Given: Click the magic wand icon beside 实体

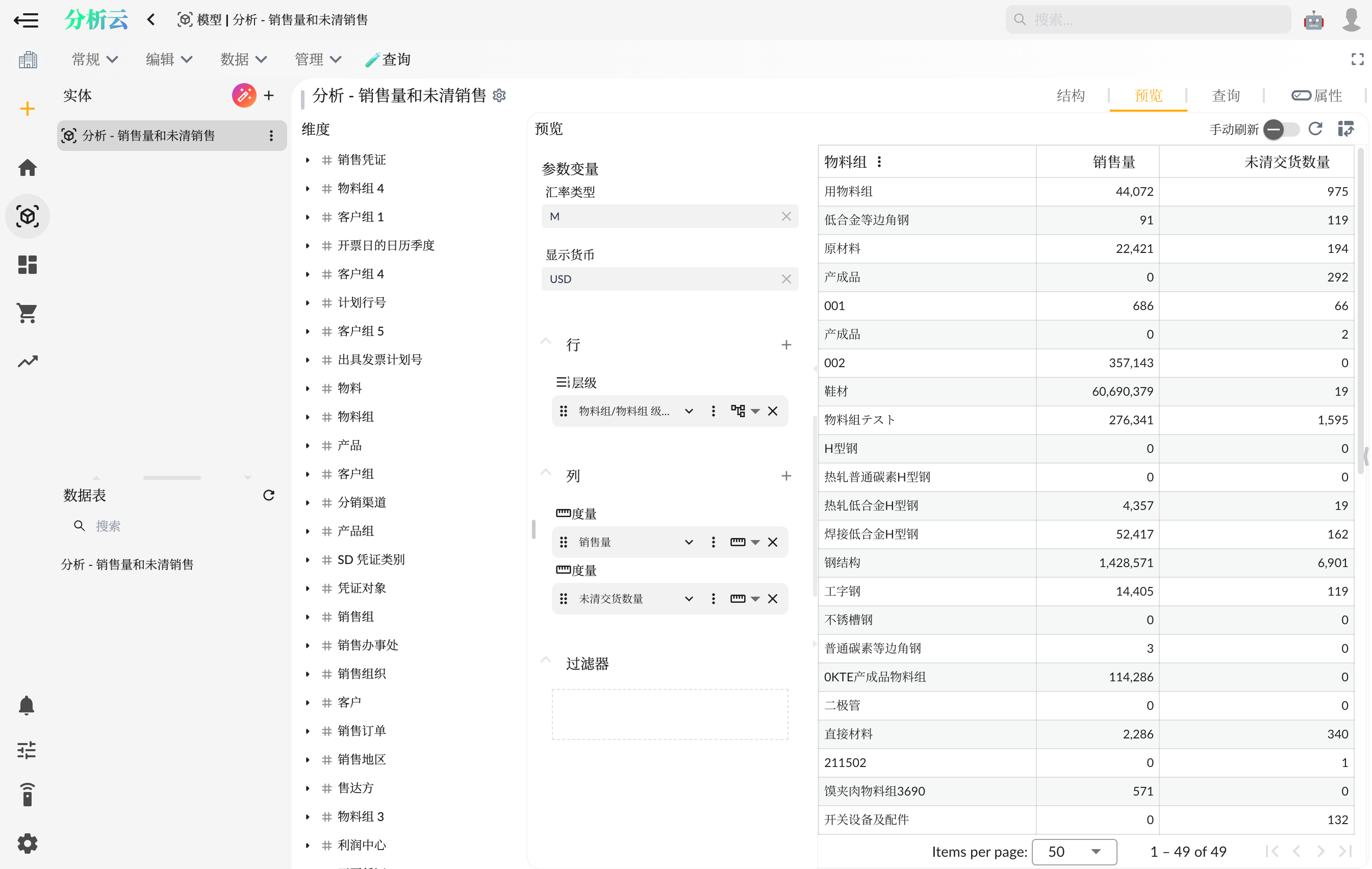Looking at the screenshot, I should [x=244, y=95].
